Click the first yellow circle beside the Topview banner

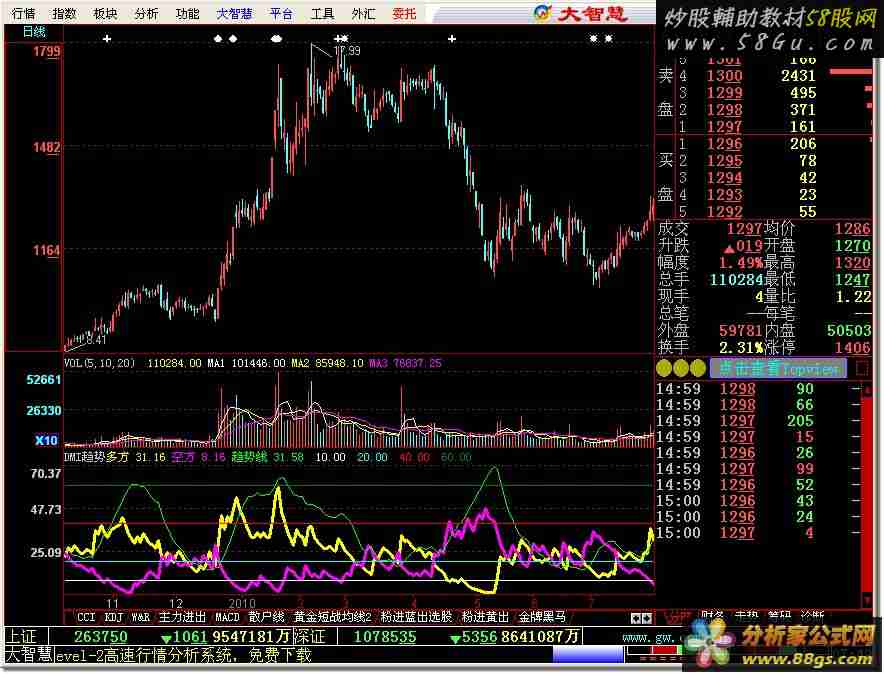pos(664,369)
